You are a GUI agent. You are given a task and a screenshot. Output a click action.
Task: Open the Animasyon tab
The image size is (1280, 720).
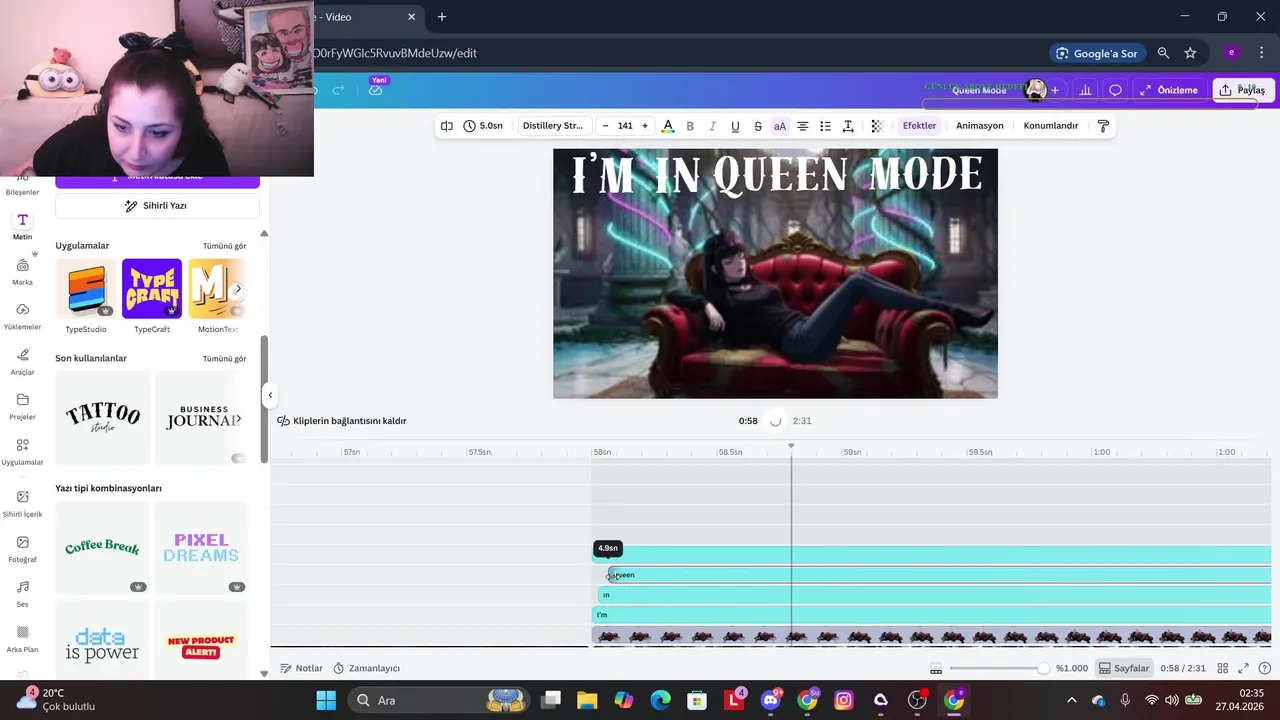tap(979, 126)
